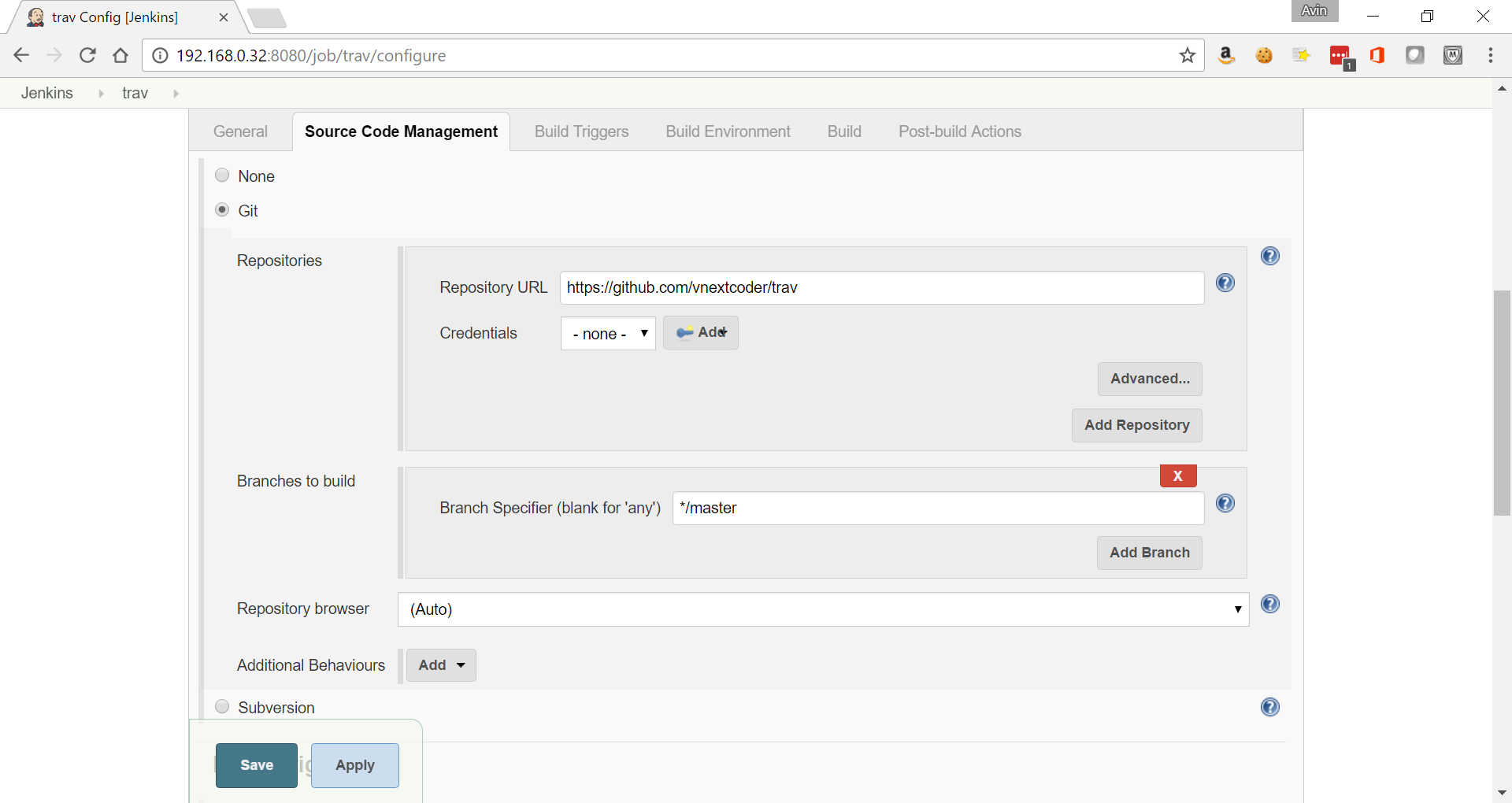1512x803 pixels.
Task: Click the Add Repository button
Action: [x=1136, y=425]
